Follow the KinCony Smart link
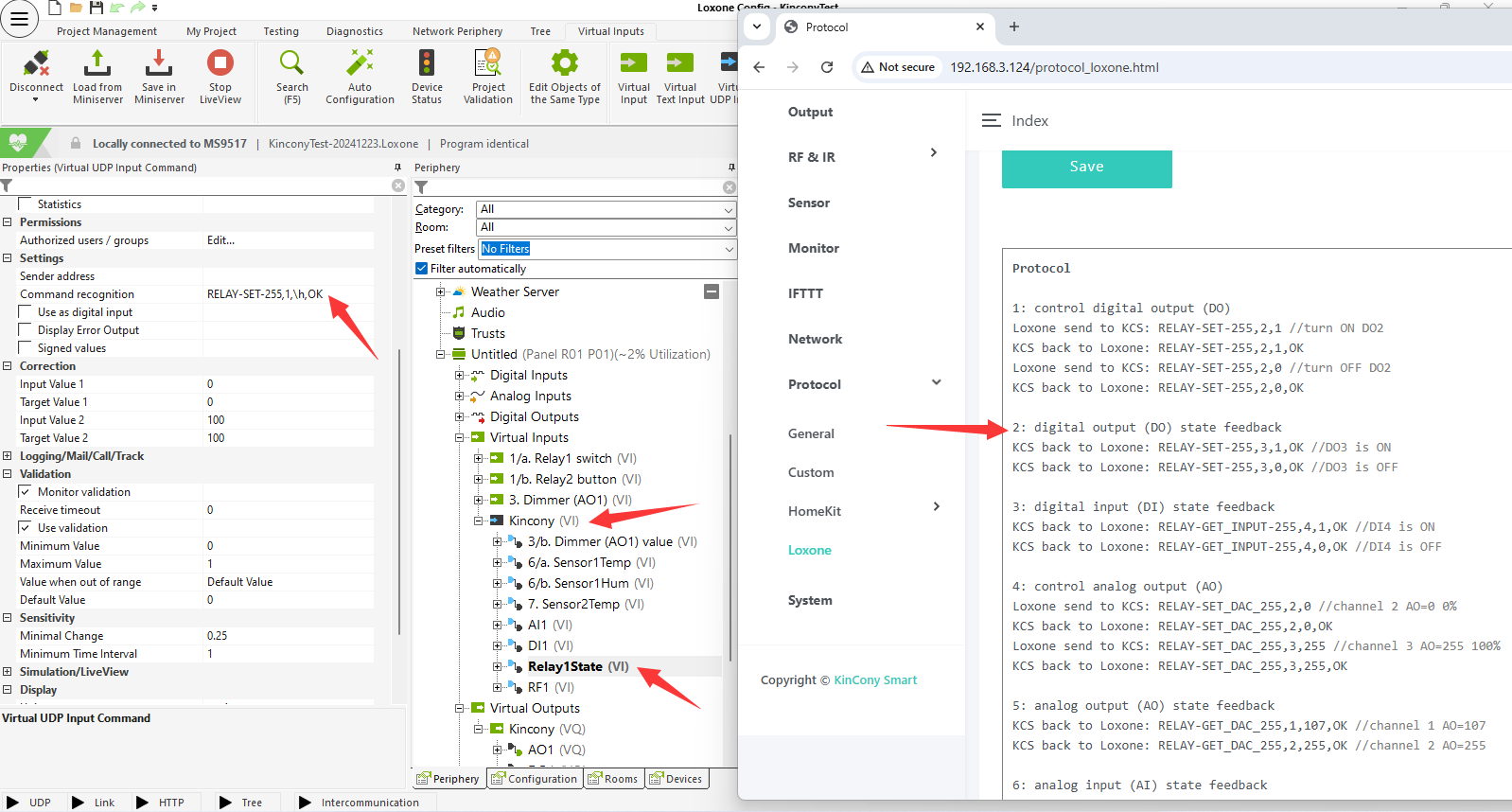The height and width of the screenshot is (812, 1512). click(x=875, y=680)
